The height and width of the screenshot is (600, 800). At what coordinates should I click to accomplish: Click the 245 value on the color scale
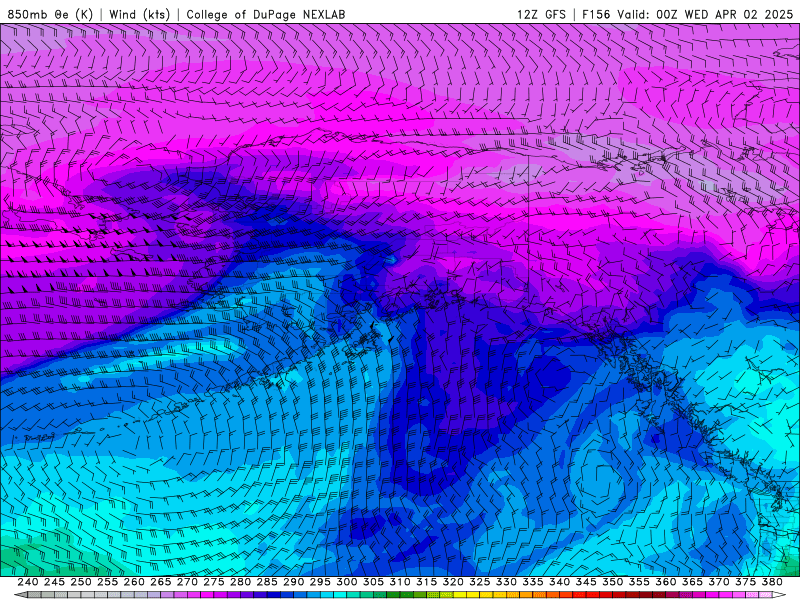[x=54, y=582]
